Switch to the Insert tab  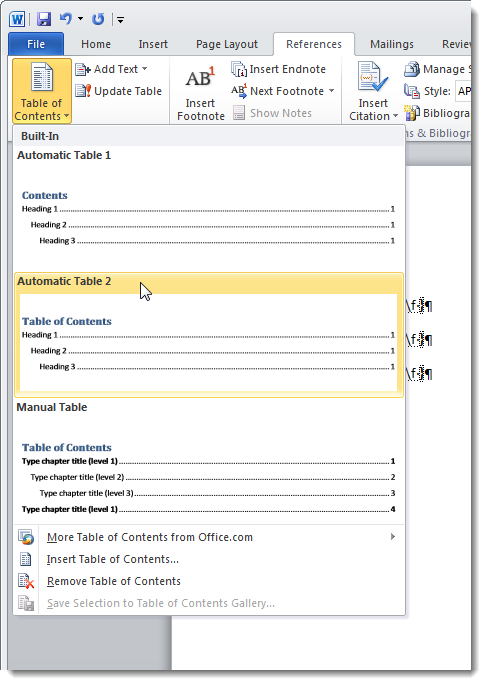pos(153,44)
